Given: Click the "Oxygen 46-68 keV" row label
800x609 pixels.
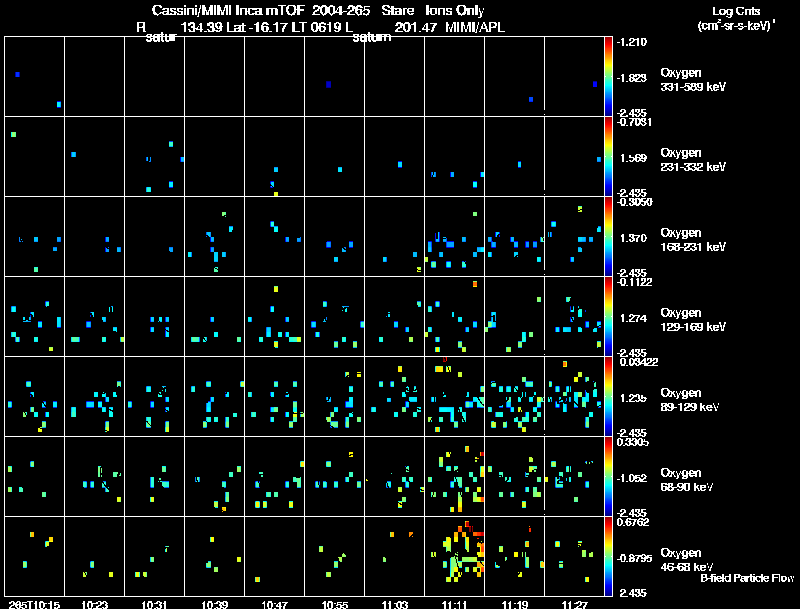Looking at the screenshot, I should [x=687, y=560].
